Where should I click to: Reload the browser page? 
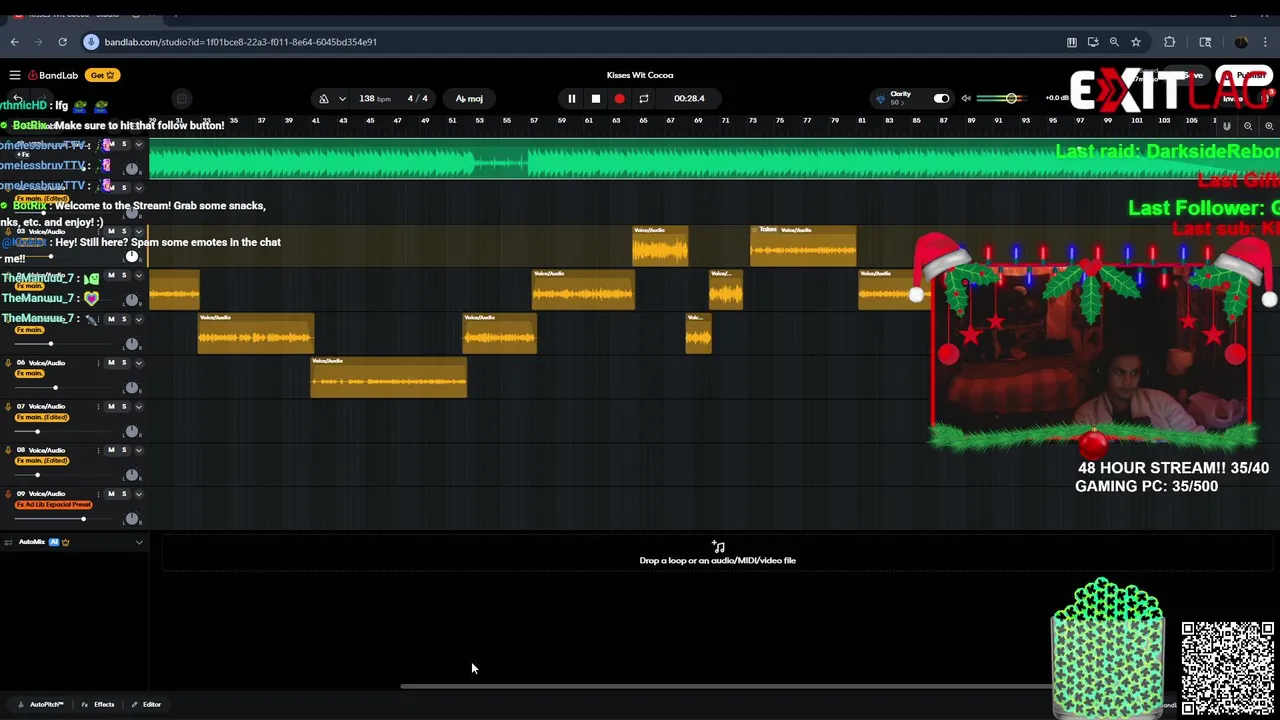coord(62,42)
